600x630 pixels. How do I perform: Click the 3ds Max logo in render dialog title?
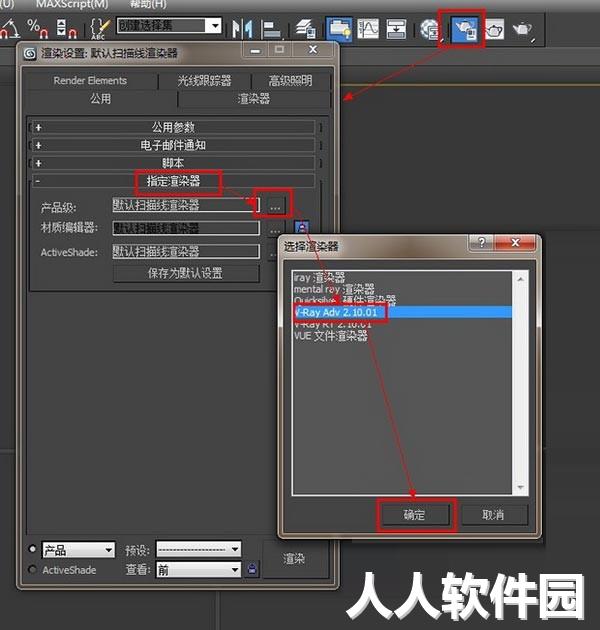[30, 53]
